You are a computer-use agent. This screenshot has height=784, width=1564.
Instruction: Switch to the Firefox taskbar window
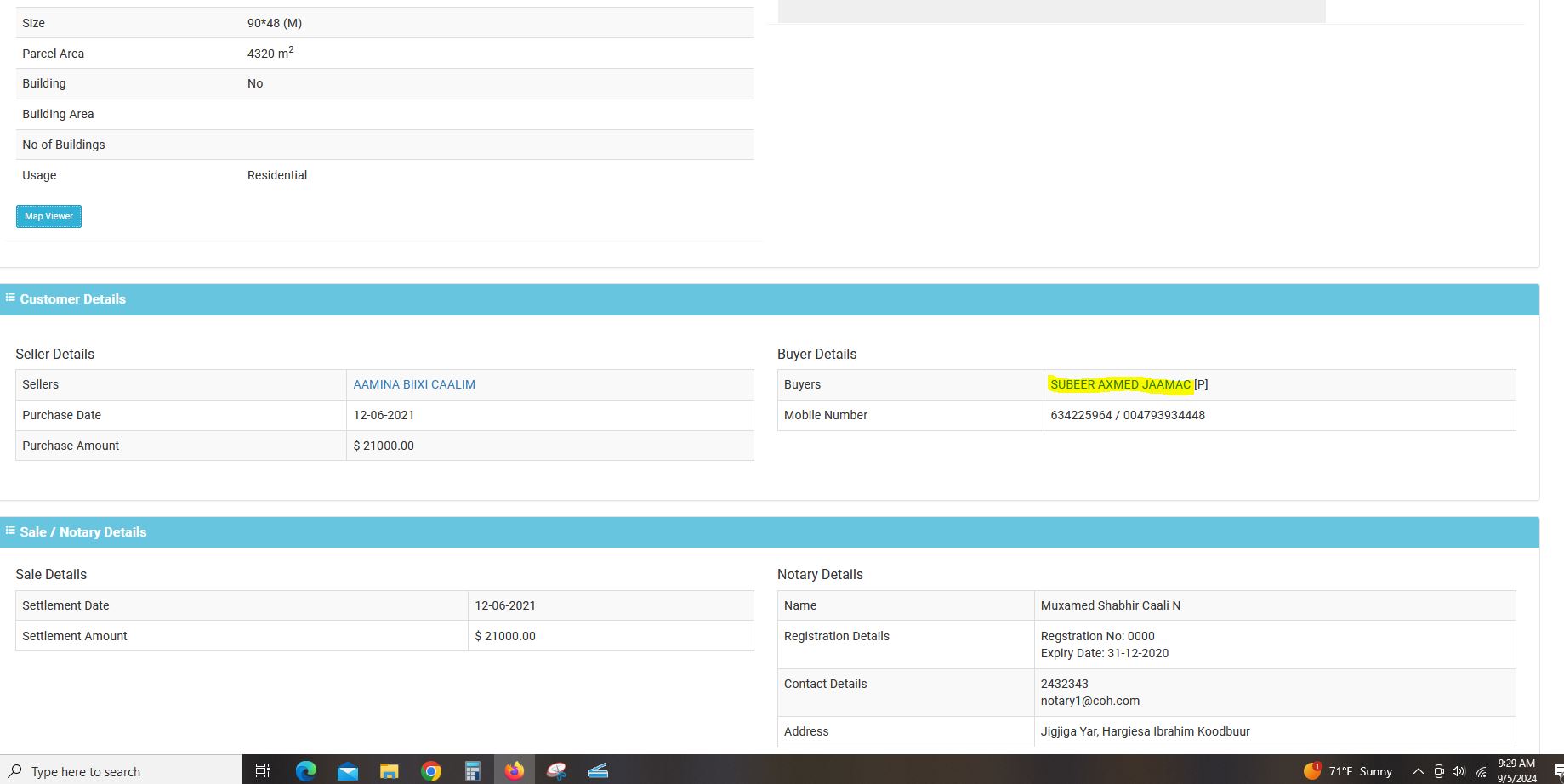[x=515, y=770]
